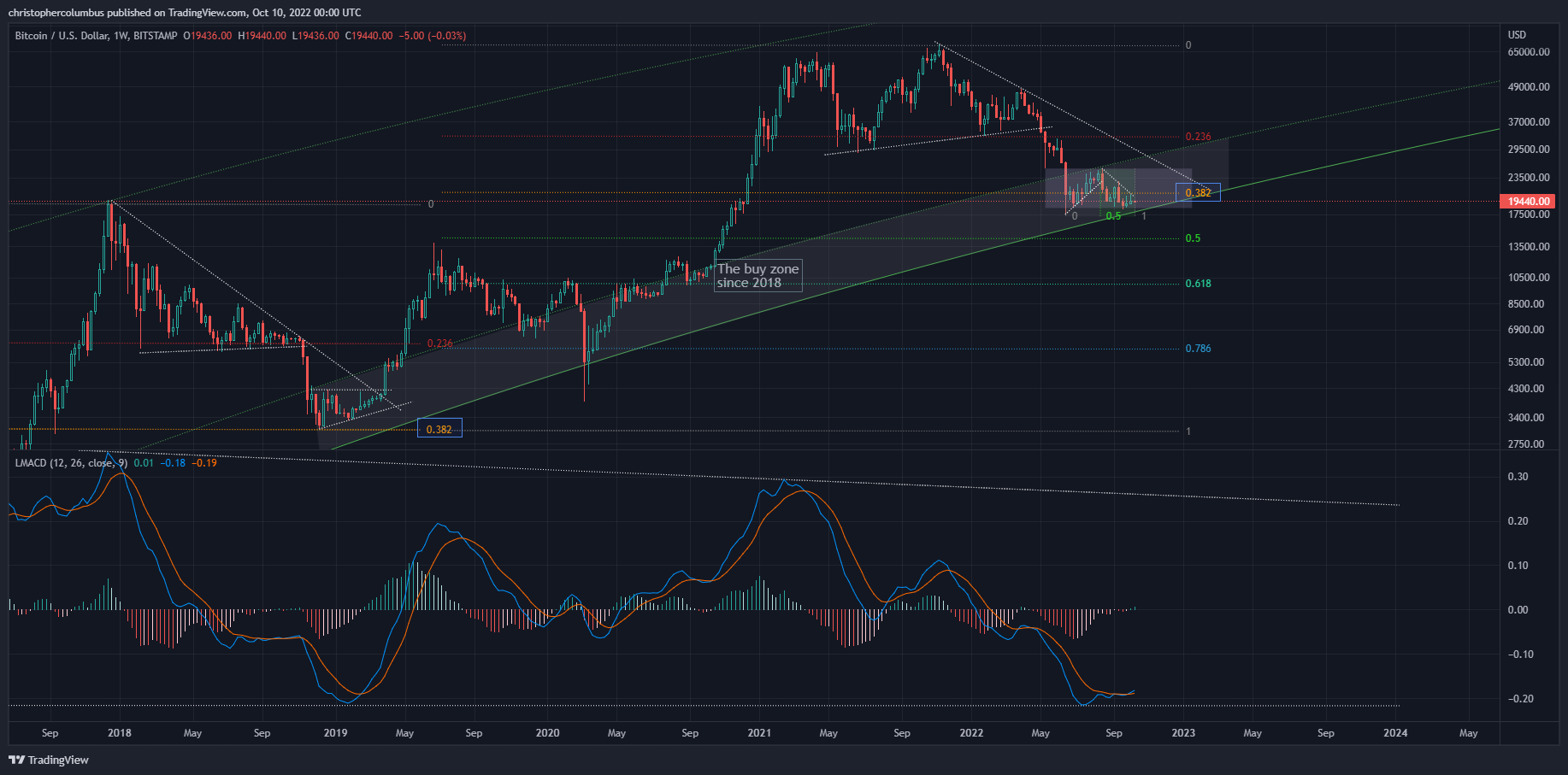Click the blue 0.786 Fibonacci level label
The image size is (1568, 775).
point(1198,349)
